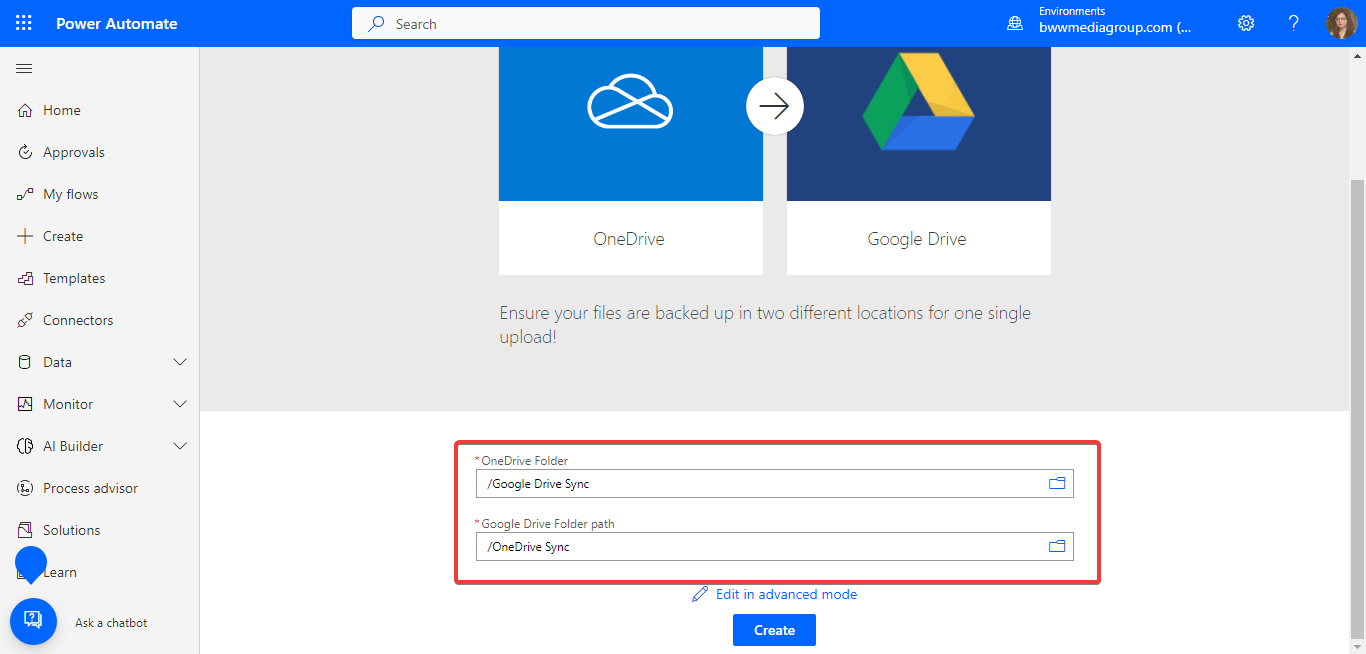Open Power Automate settings gear

pyautogui.click(x=1245, y=22)
